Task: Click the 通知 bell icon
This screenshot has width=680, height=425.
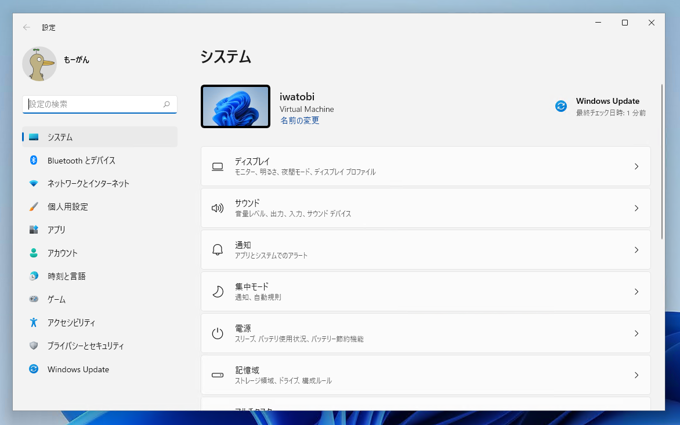Action: pos(217,250)
